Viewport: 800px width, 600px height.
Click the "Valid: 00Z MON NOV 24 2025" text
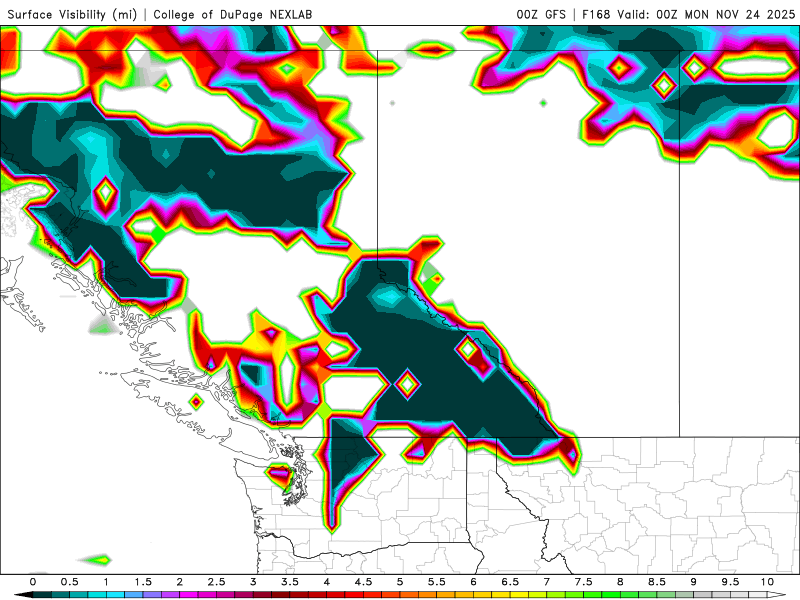point(706,14)
